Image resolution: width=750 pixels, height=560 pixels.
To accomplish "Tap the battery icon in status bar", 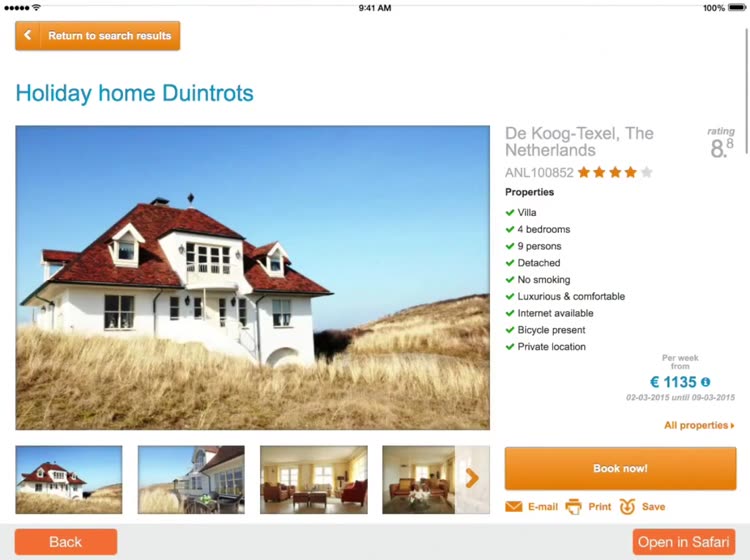I will click(737, 8).
